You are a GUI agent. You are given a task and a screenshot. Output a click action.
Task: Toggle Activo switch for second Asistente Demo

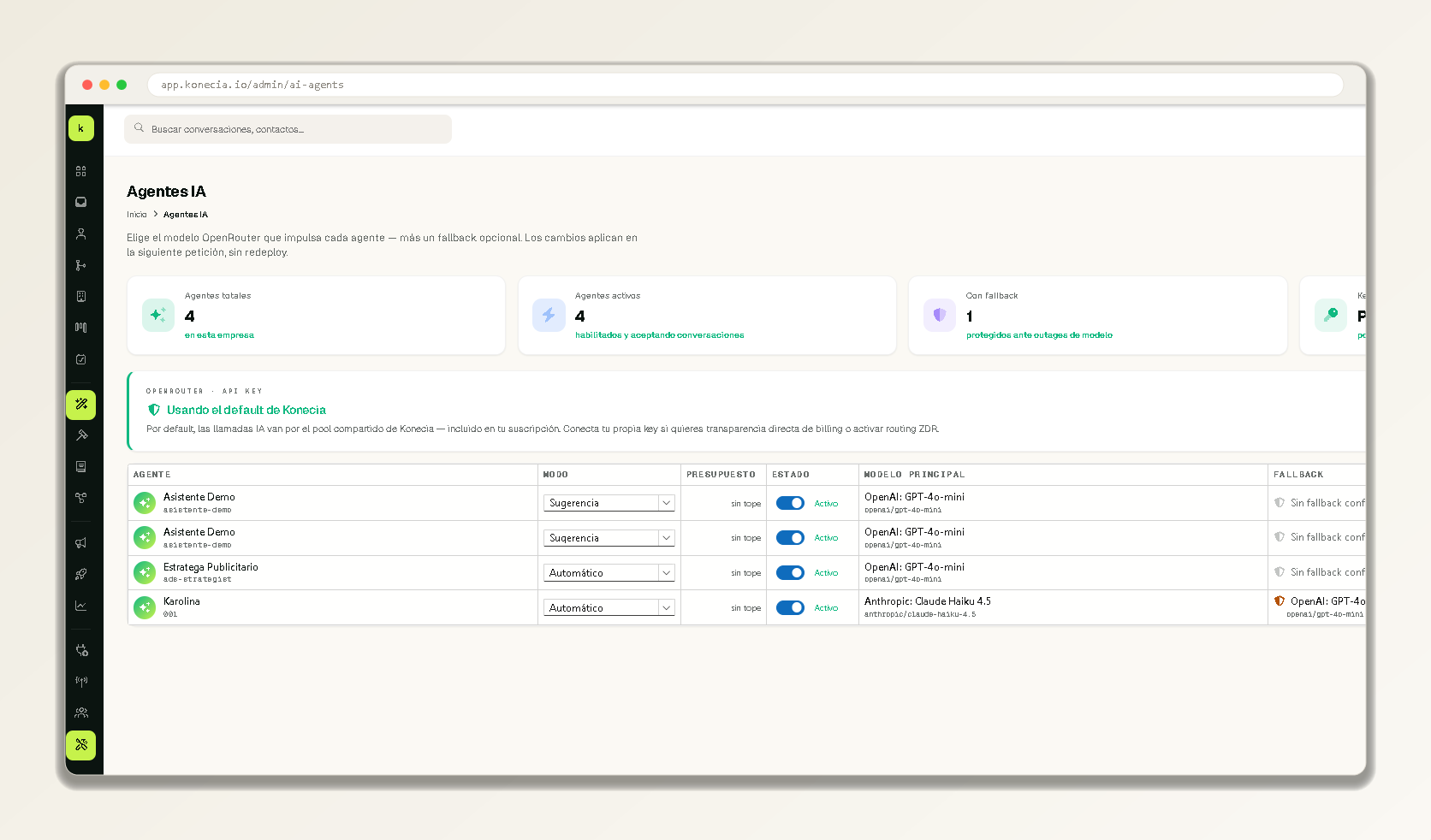pyautogui.click(x=790, y=538)
